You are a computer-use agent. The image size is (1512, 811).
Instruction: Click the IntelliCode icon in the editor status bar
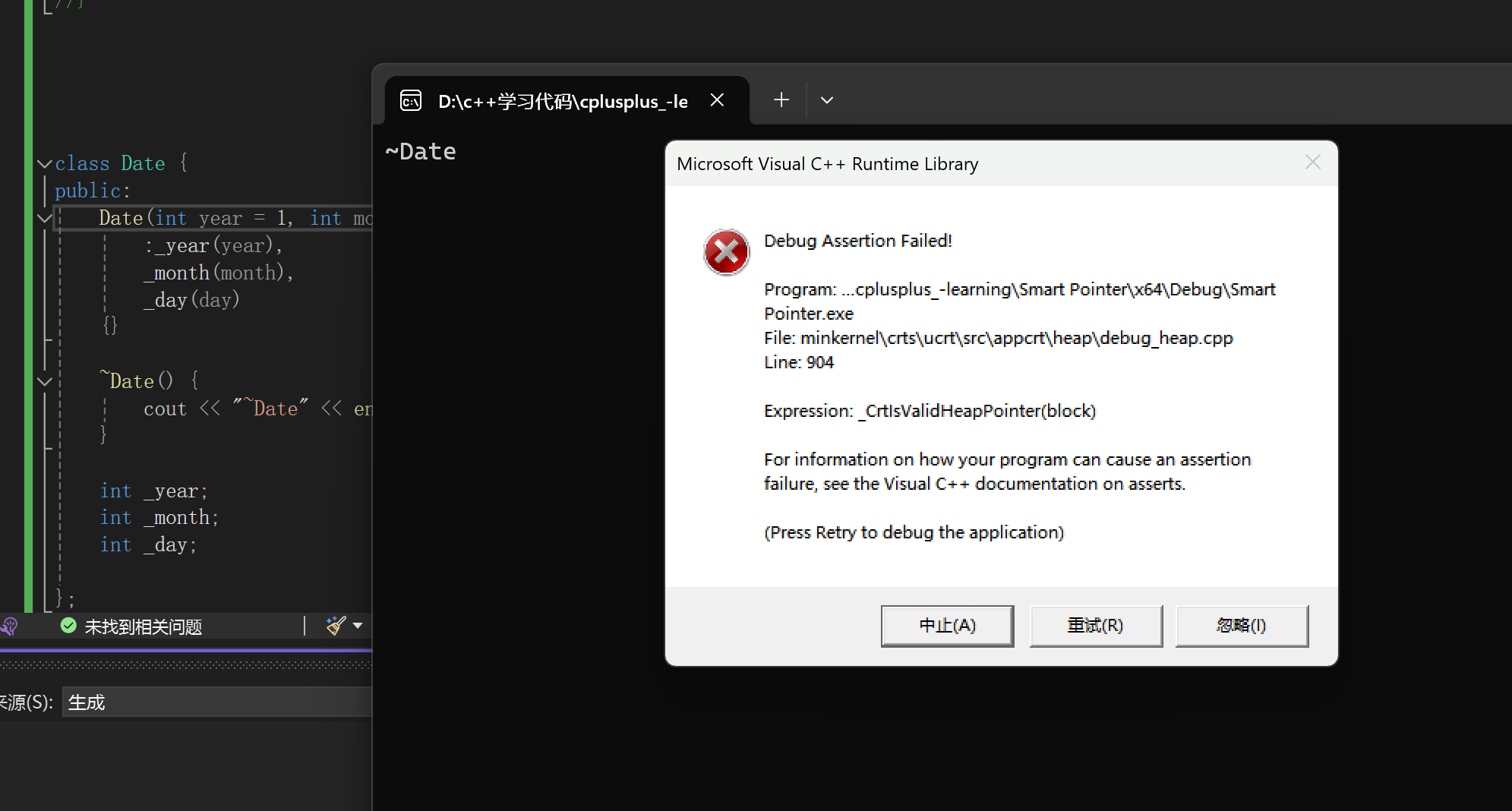pyautogui.click(x=9, y=626)
